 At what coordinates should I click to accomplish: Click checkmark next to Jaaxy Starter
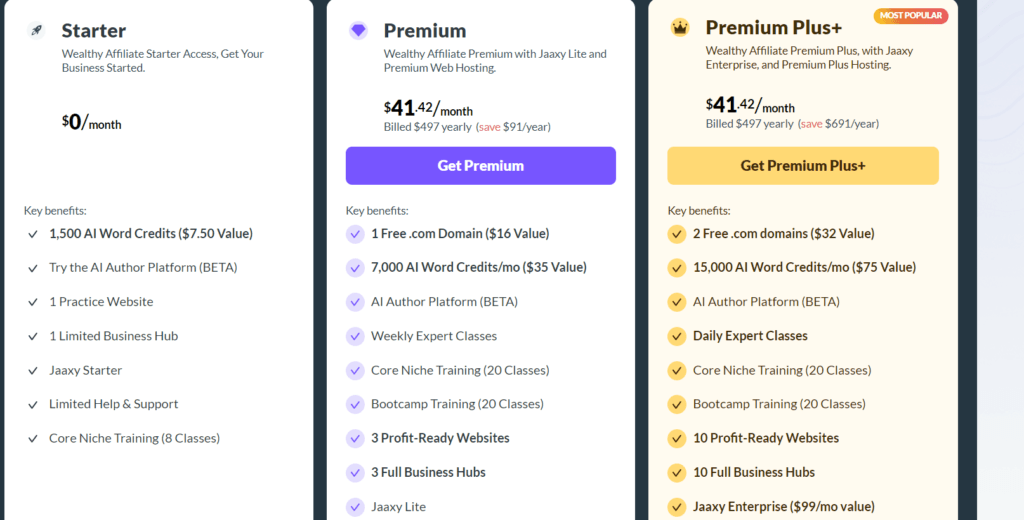33,370
